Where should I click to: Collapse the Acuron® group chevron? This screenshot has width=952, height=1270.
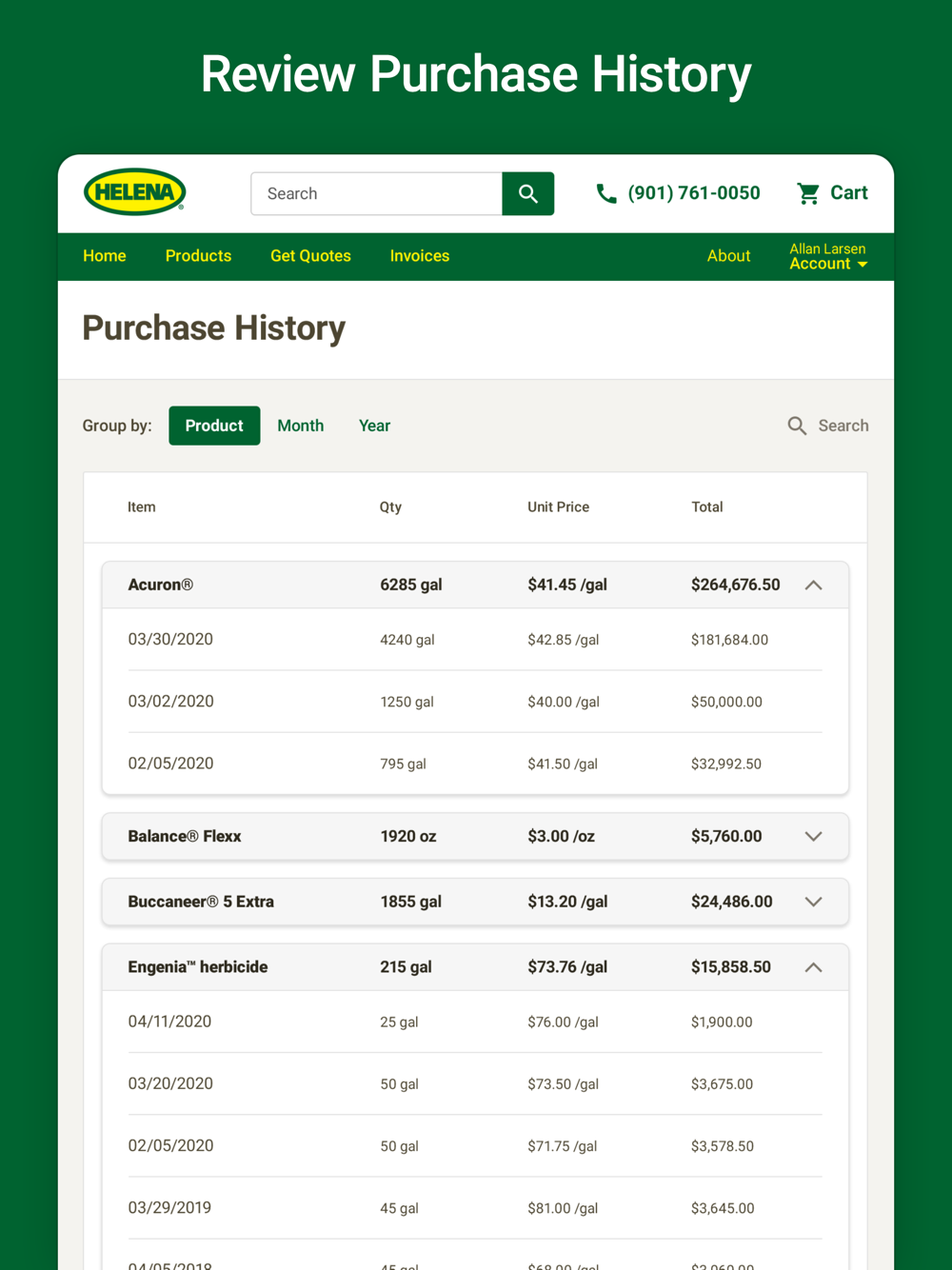(x=813, y=585)
